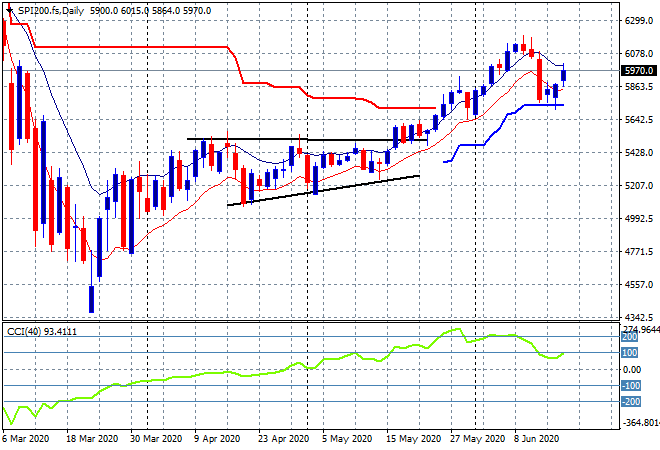Click the -200 level tag on CCI scale

pos(631,402)
